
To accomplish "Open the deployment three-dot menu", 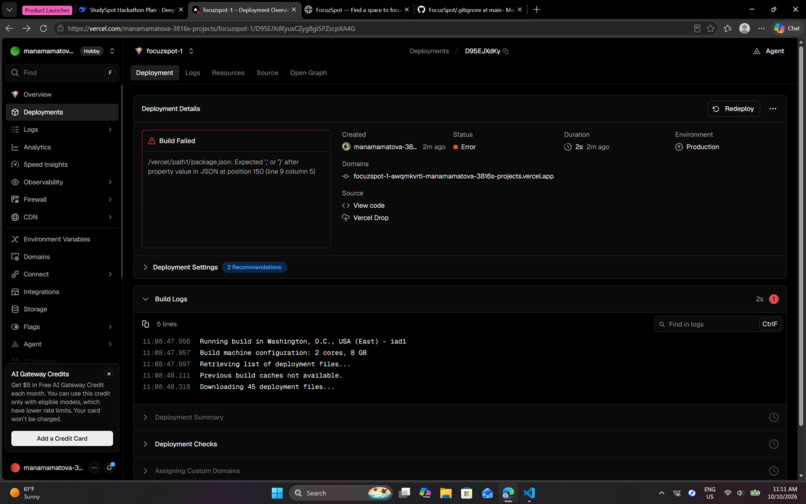I will point(773,109).
